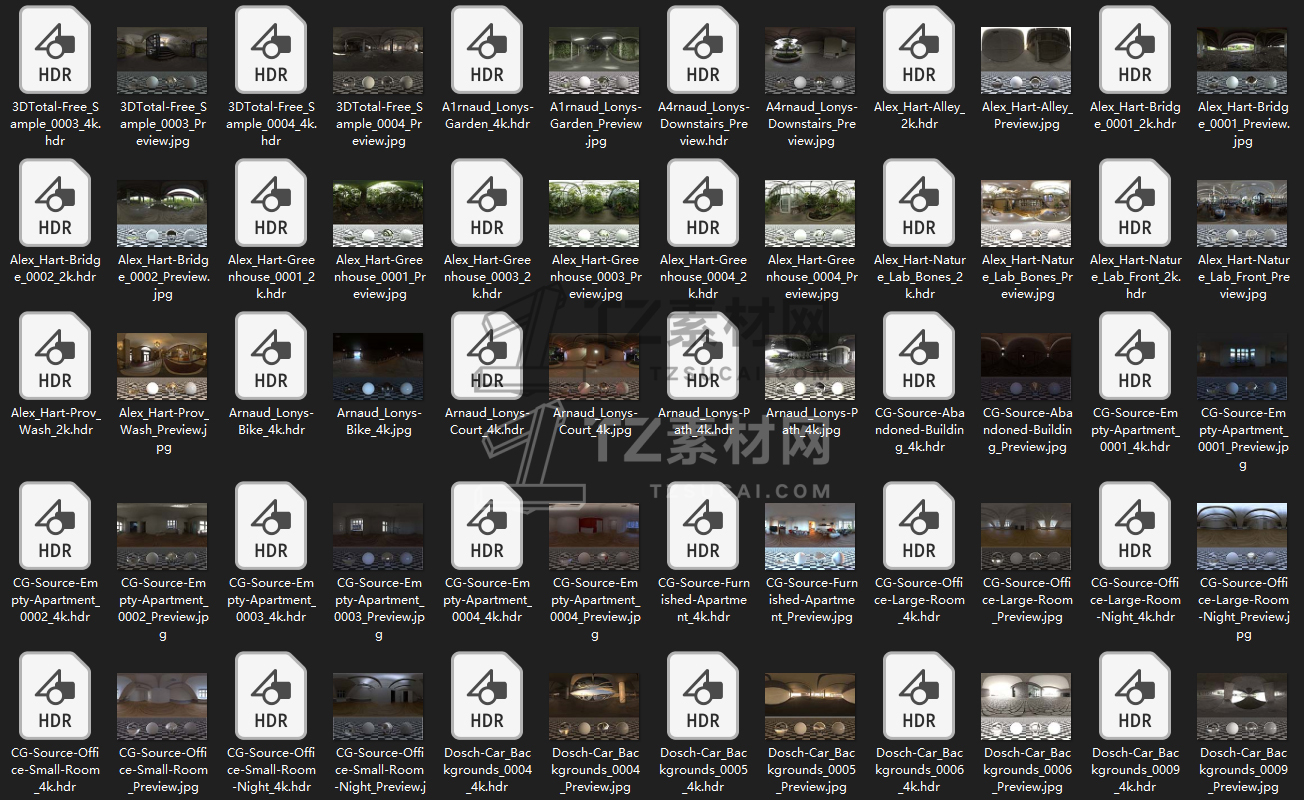
Task: Select the file name "CG-Source-Empty-Apartment_0003_4k.hdr"
Action: (271, 600)
